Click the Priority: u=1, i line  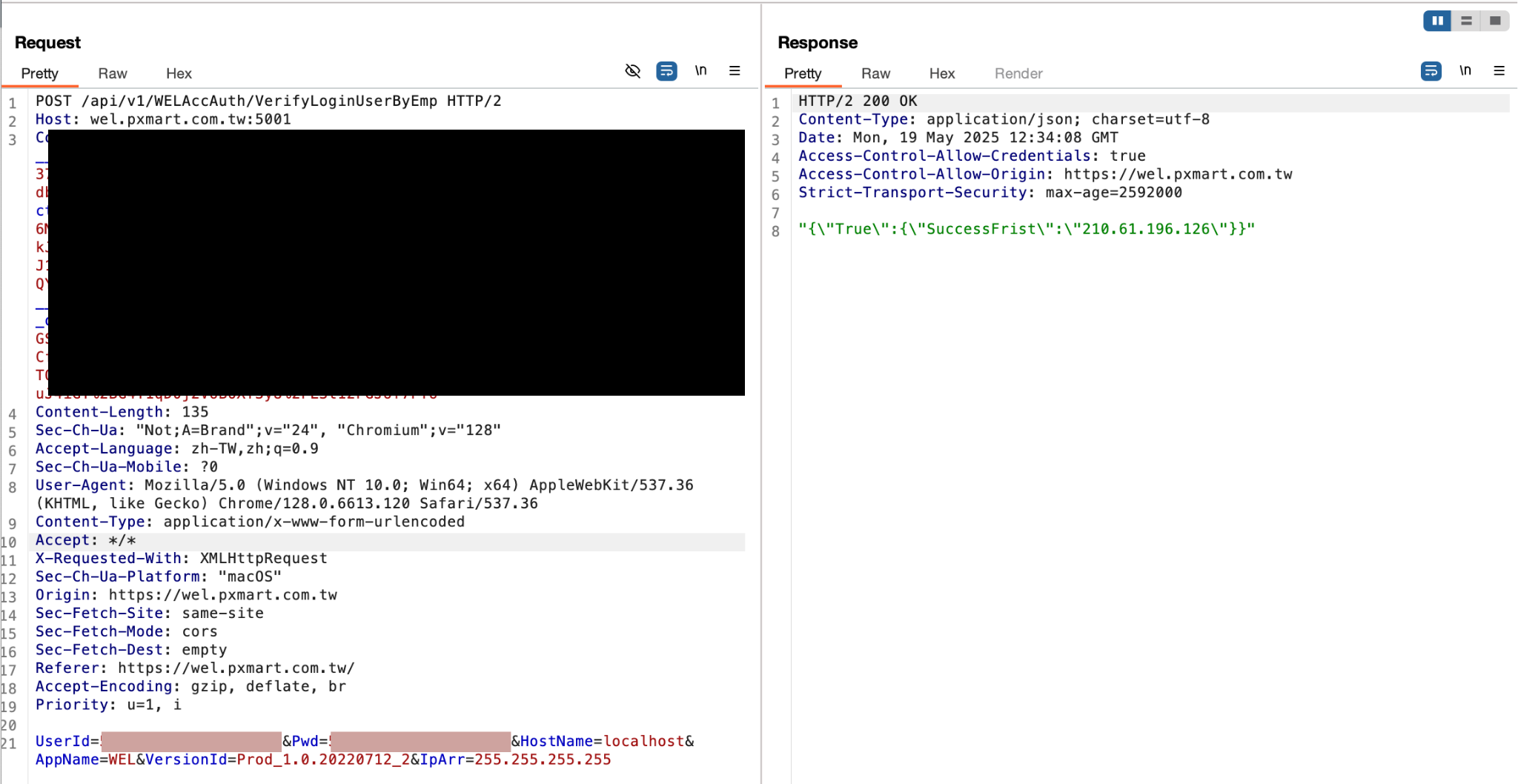pyautogui.click(x=108, y=705)
